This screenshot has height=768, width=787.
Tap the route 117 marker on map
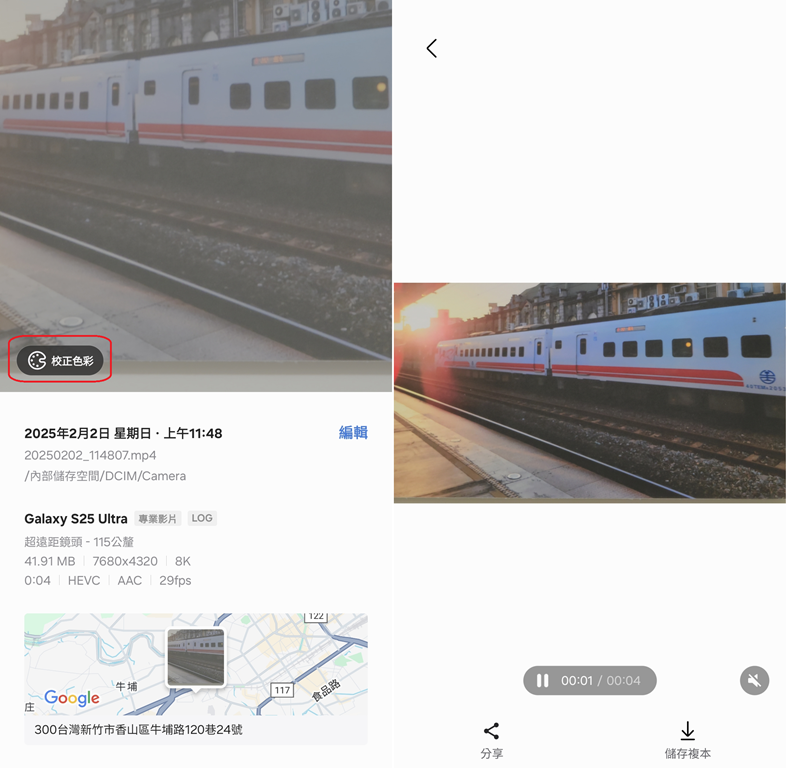282,690
